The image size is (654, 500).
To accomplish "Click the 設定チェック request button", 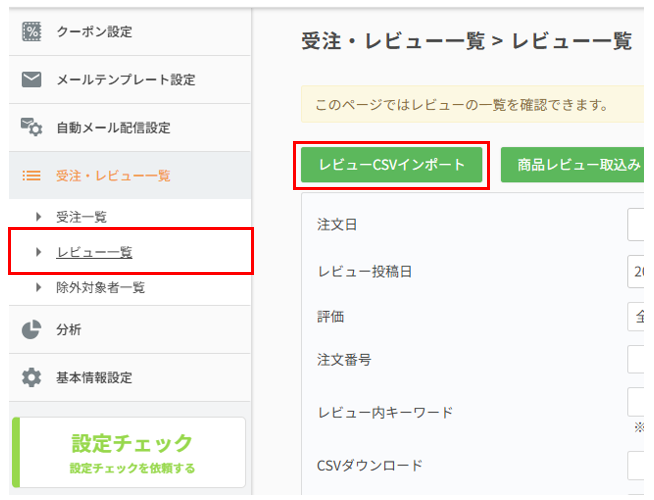I will 132,452.
